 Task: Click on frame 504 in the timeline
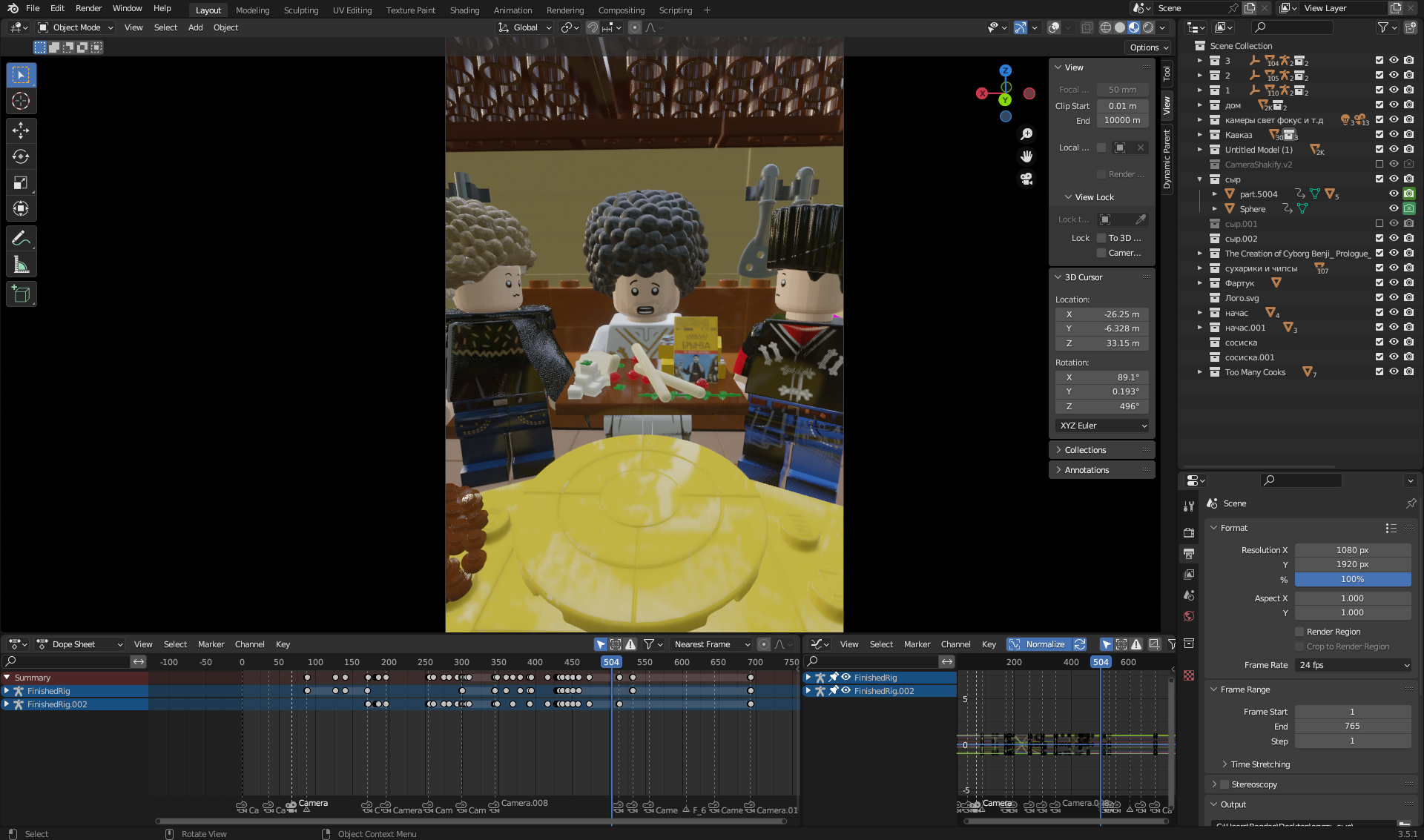click(x=610, y=661)
